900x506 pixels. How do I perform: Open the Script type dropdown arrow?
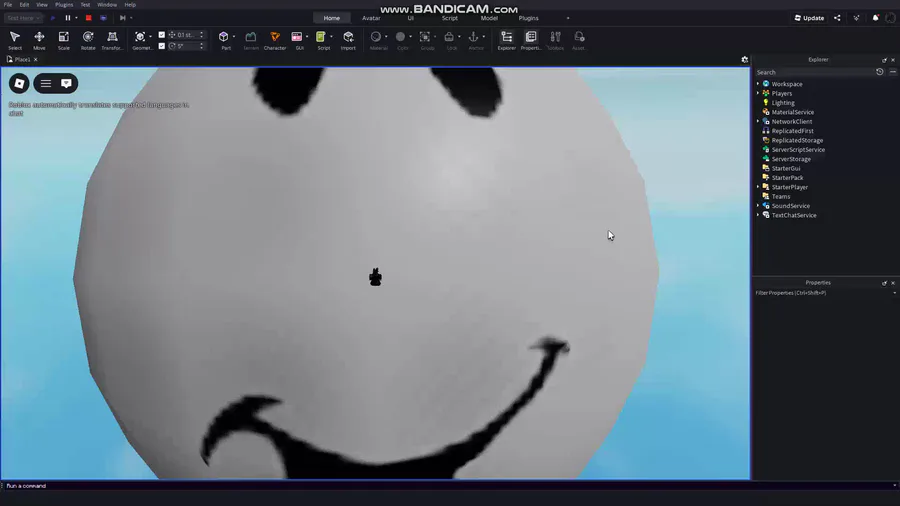pyautogui.click(x=331, y=37)
